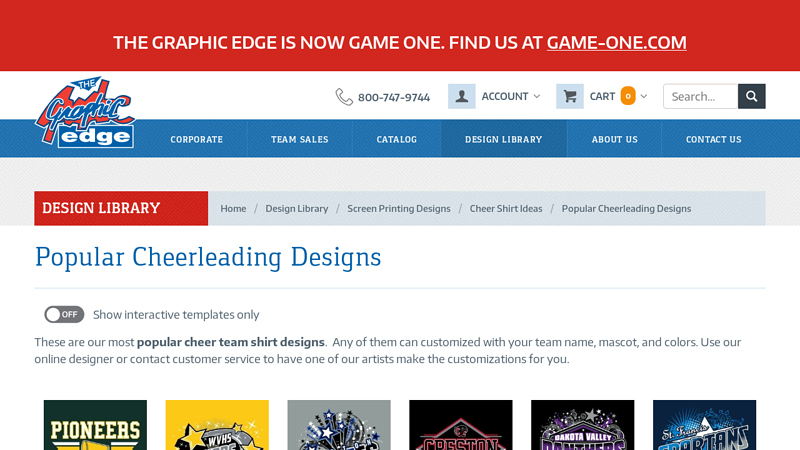Click the shopping cart icon

pos(570,96)
